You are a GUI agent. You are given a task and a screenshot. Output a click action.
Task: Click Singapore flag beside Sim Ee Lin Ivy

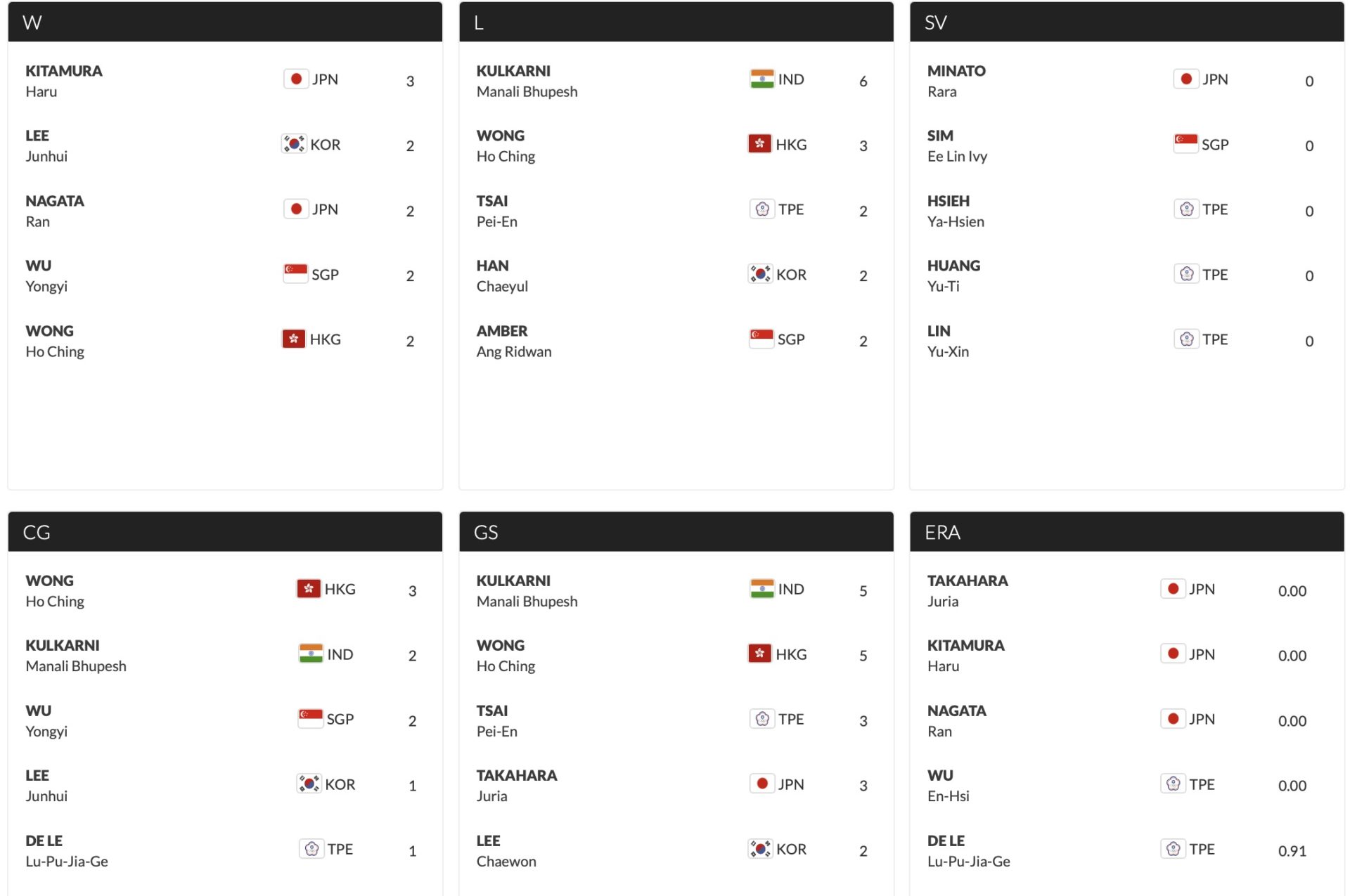point(1185,144)
